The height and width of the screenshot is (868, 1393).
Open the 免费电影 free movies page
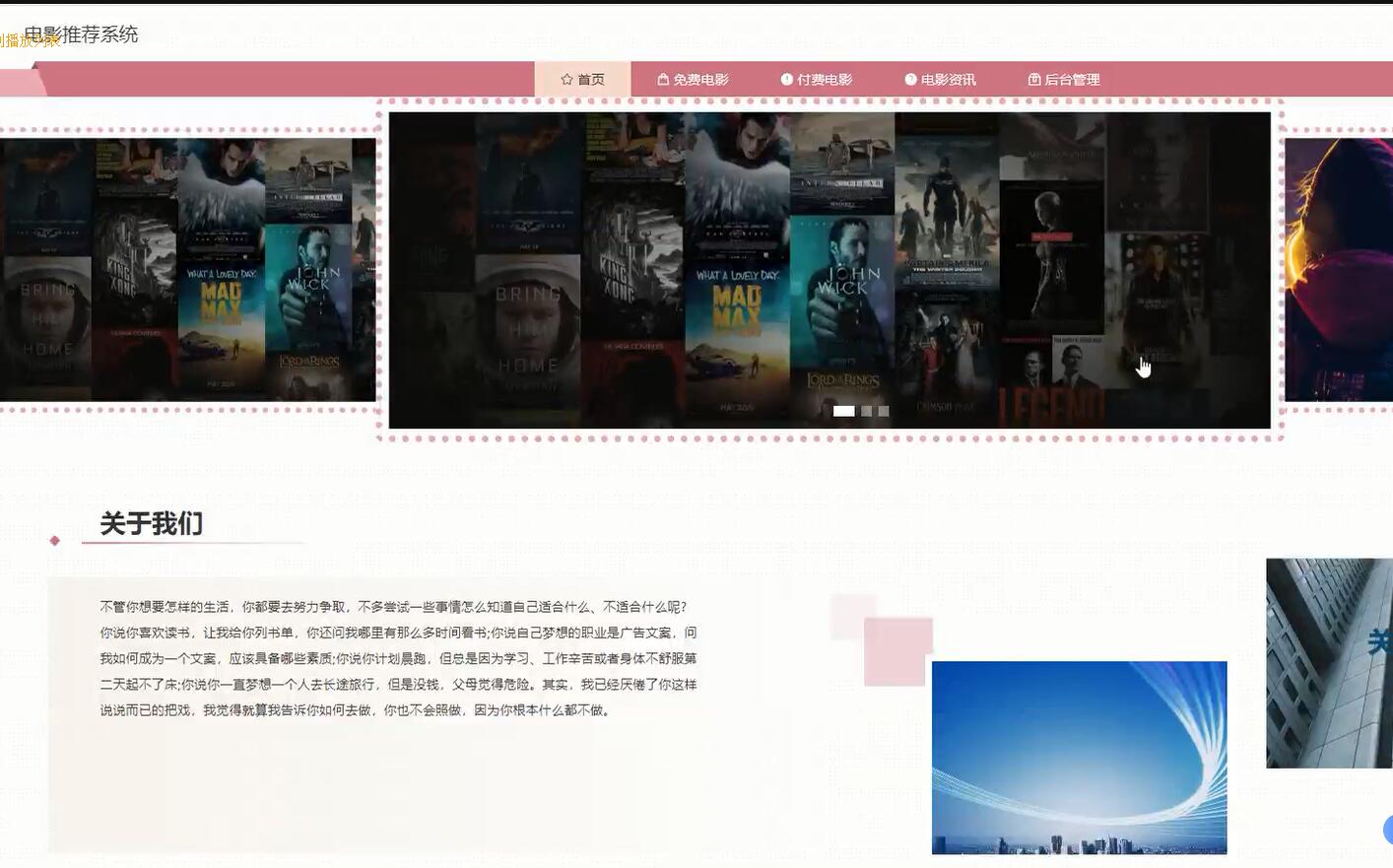693,80
